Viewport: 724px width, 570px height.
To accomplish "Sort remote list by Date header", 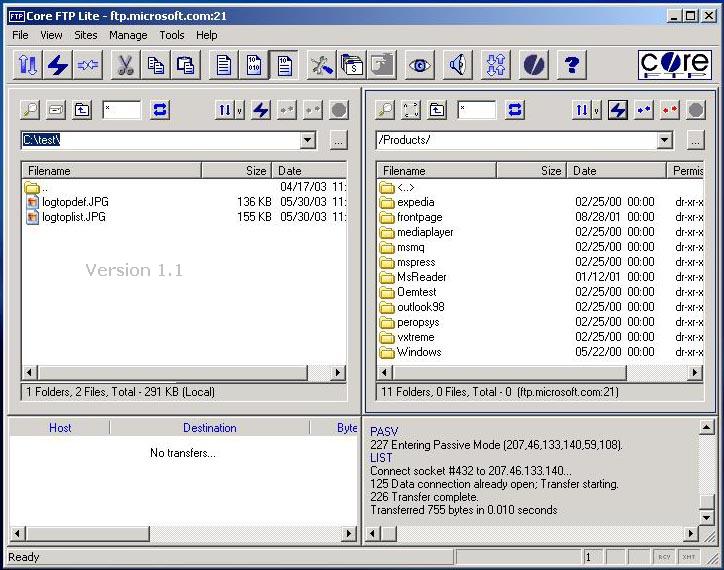I will click(x=616, y=171).
